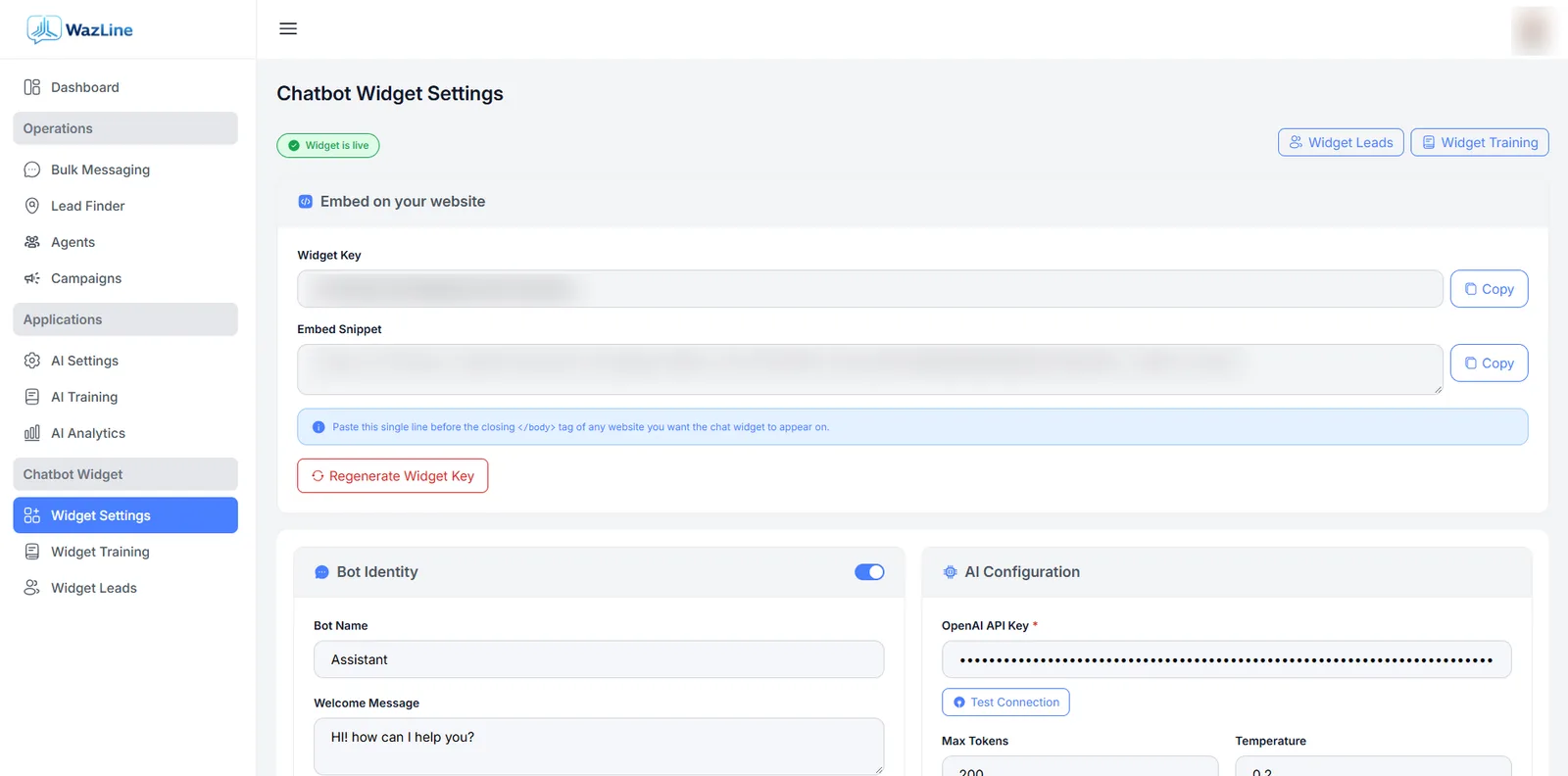Image resolution: width=1568 pixels, height=776 pixels.
Task: Click the AI Analytics bar chart icon
Action: [x=32, y=433]
